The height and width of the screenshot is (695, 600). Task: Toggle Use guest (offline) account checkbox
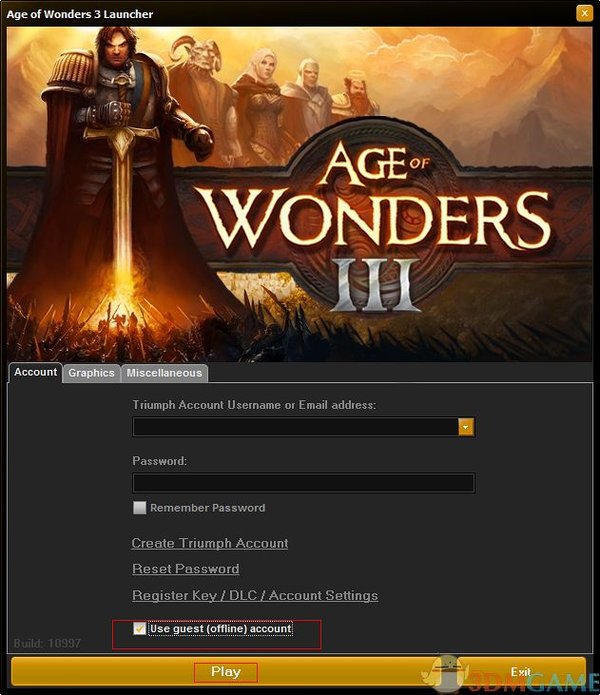click(140, 629)
